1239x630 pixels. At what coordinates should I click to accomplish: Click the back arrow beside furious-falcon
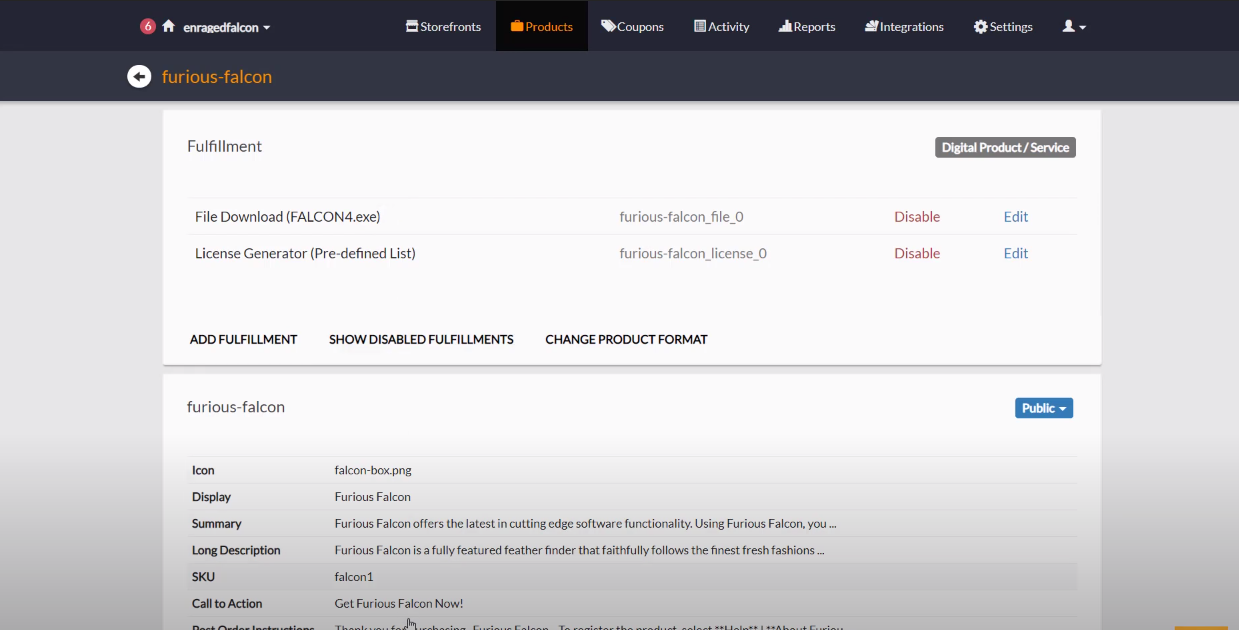pyautogui.click(x=139, y=76)
